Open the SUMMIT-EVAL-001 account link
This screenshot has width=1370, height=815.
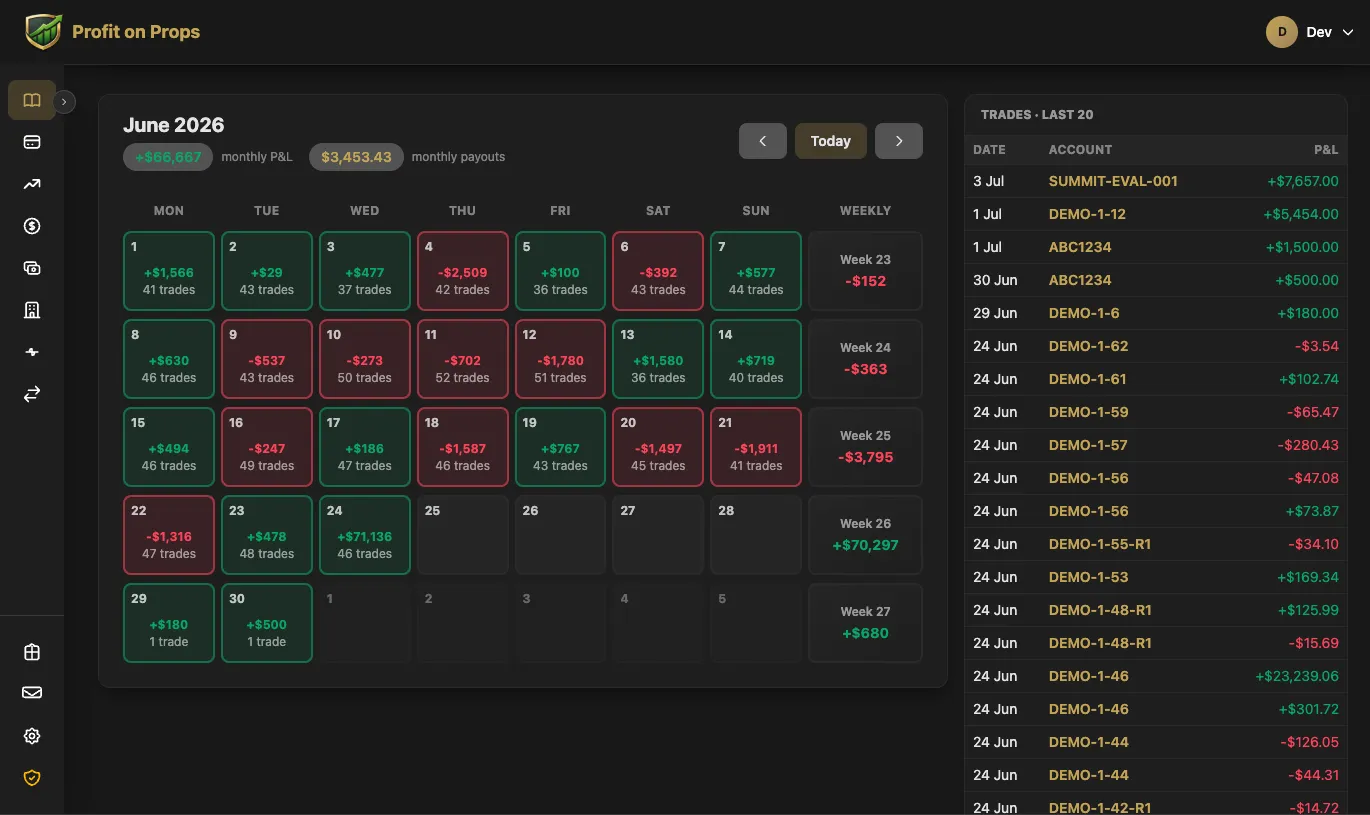pos(1113,181)
